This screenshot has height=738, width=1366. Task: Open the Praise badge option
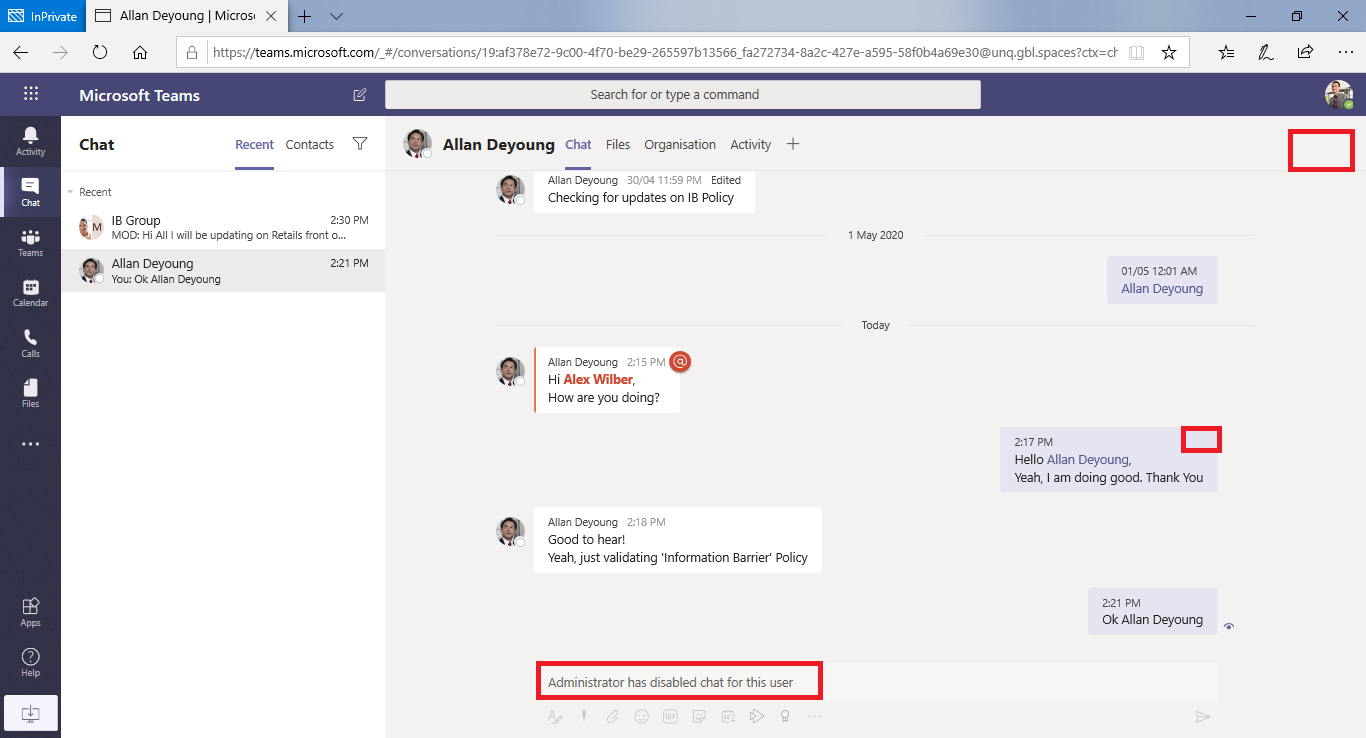pos(785,716)
